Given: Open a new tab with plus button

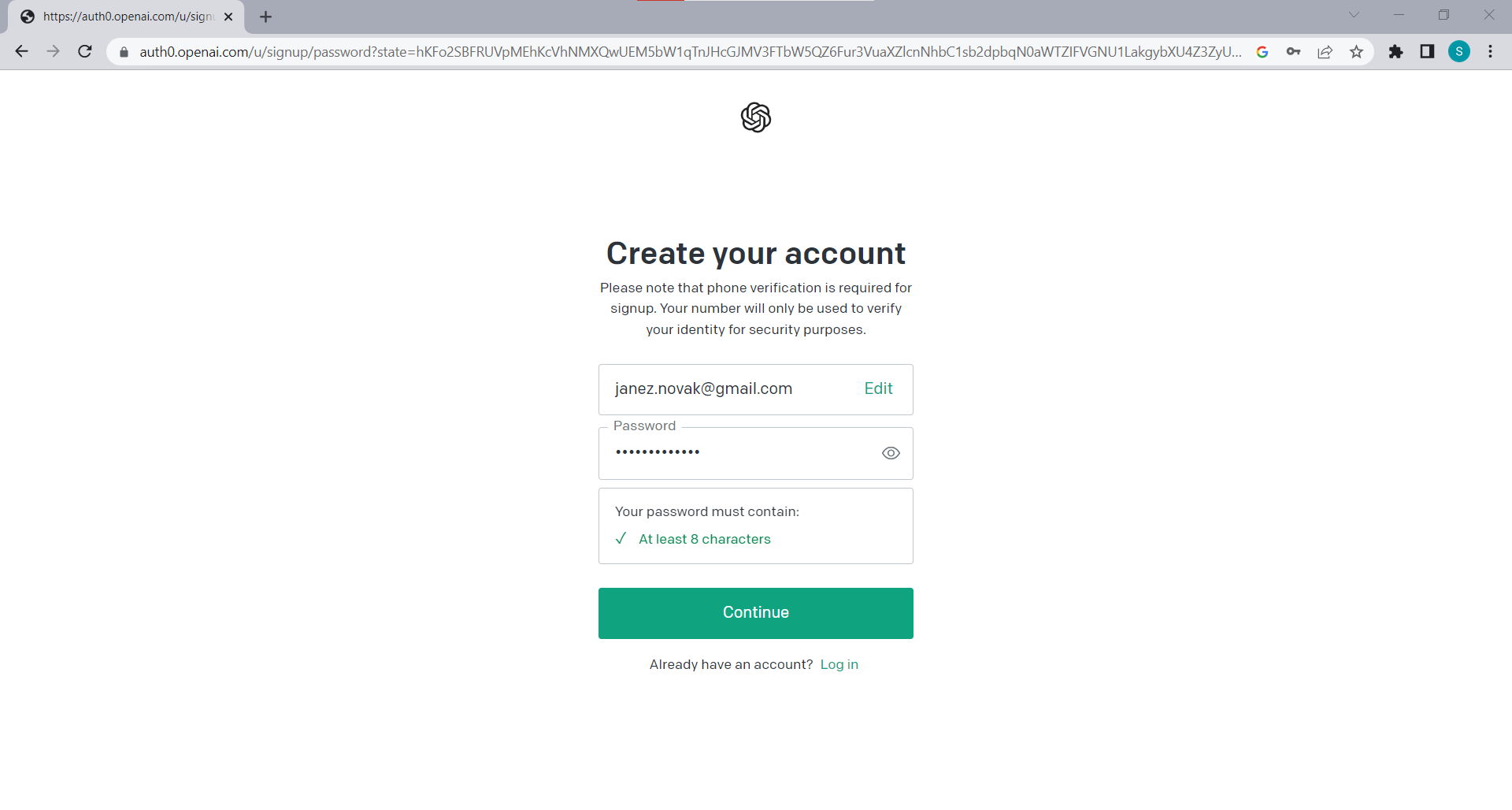Looking at the screenshot, I should point(266,17).
